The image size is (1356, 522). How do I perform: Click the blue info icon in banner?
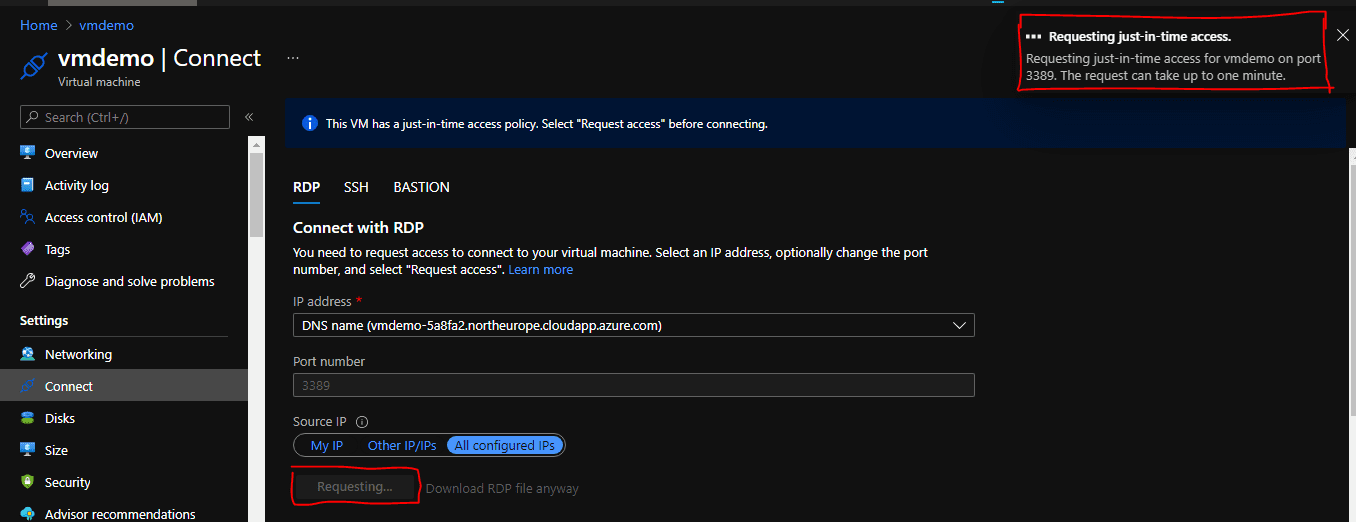pos(309,124)
